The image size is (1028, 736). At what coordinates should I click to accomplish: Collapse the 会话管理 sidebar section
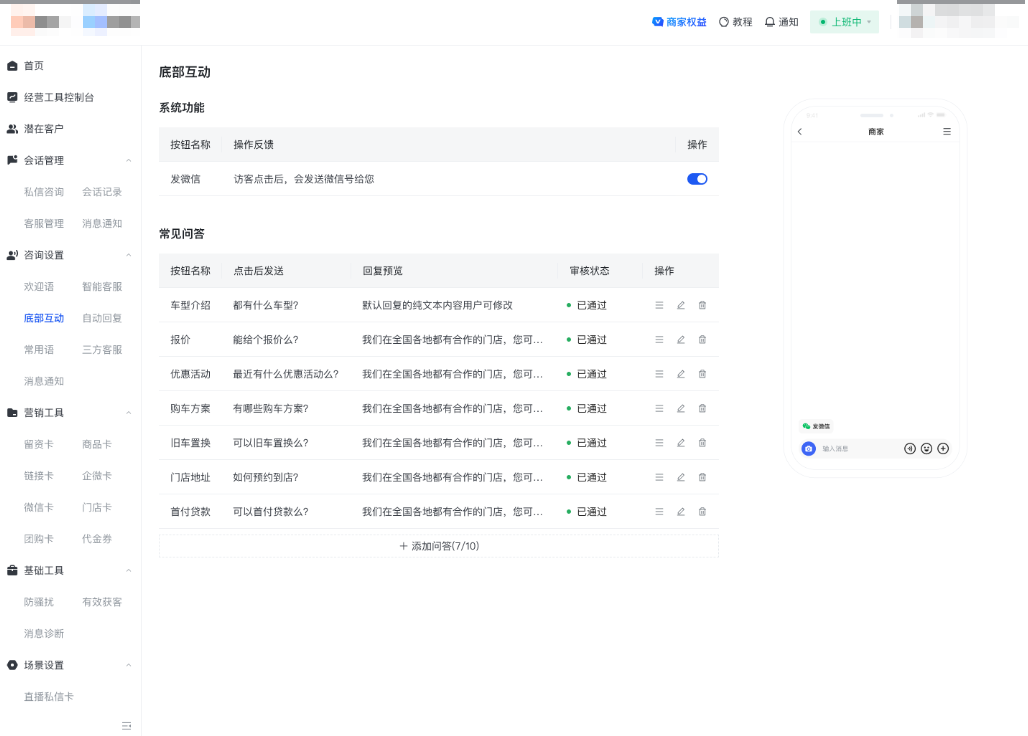tap(70, 160)
